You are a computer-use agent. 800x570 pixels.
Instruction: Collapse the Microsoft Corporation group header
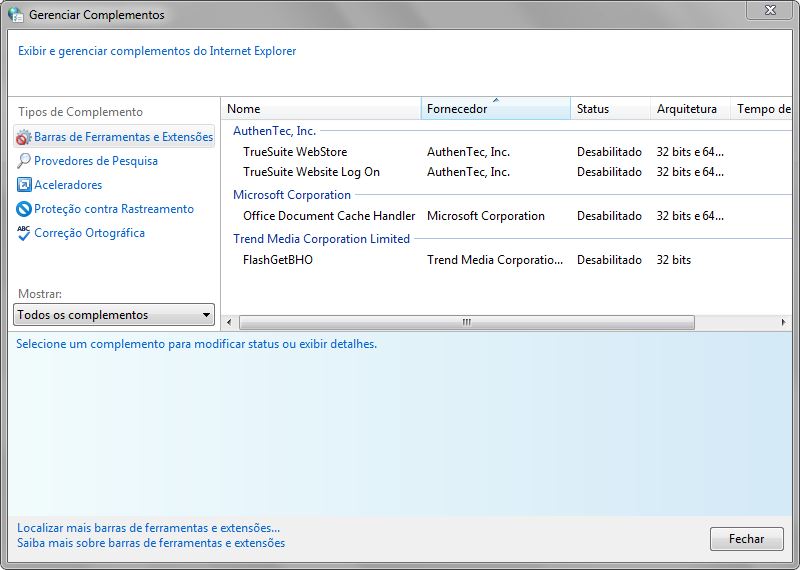(x=292, y=194)
